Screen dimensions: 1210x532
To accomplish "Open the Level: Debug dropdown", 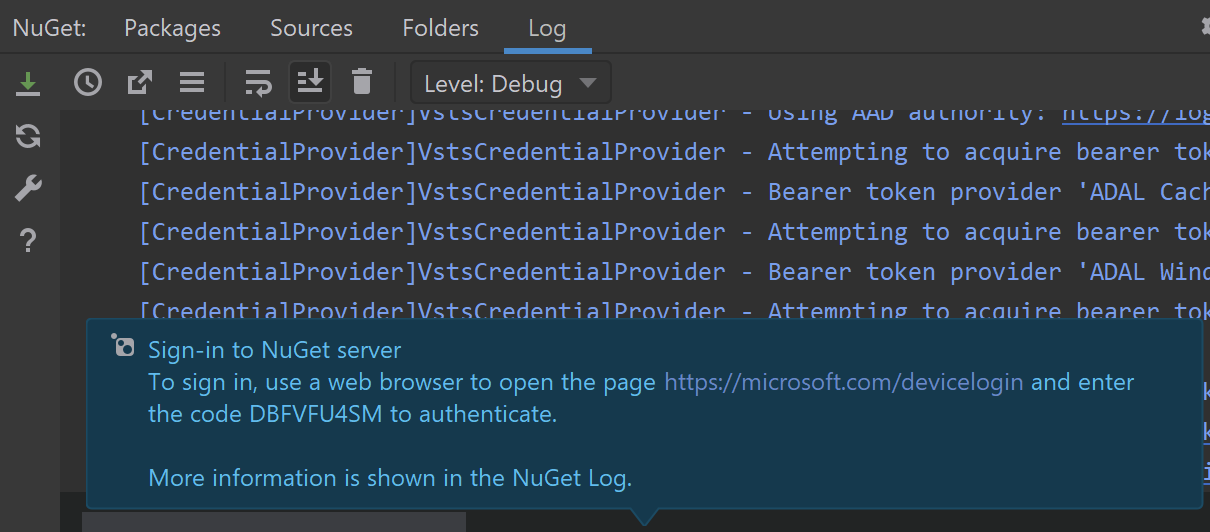I will click(x=510, y=84).
